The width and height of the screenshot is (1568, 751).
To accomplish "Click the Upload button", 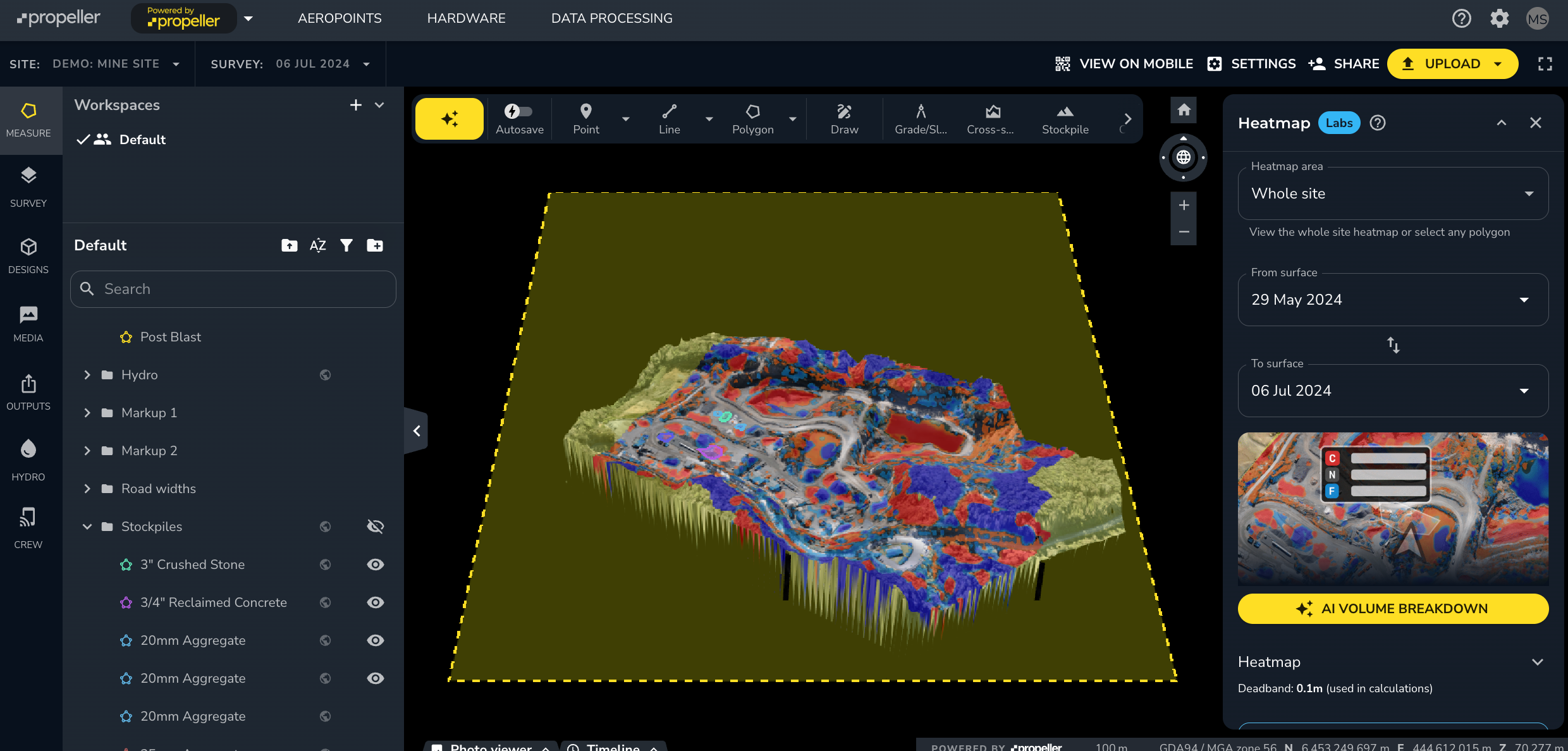I will coord(1452,64).
